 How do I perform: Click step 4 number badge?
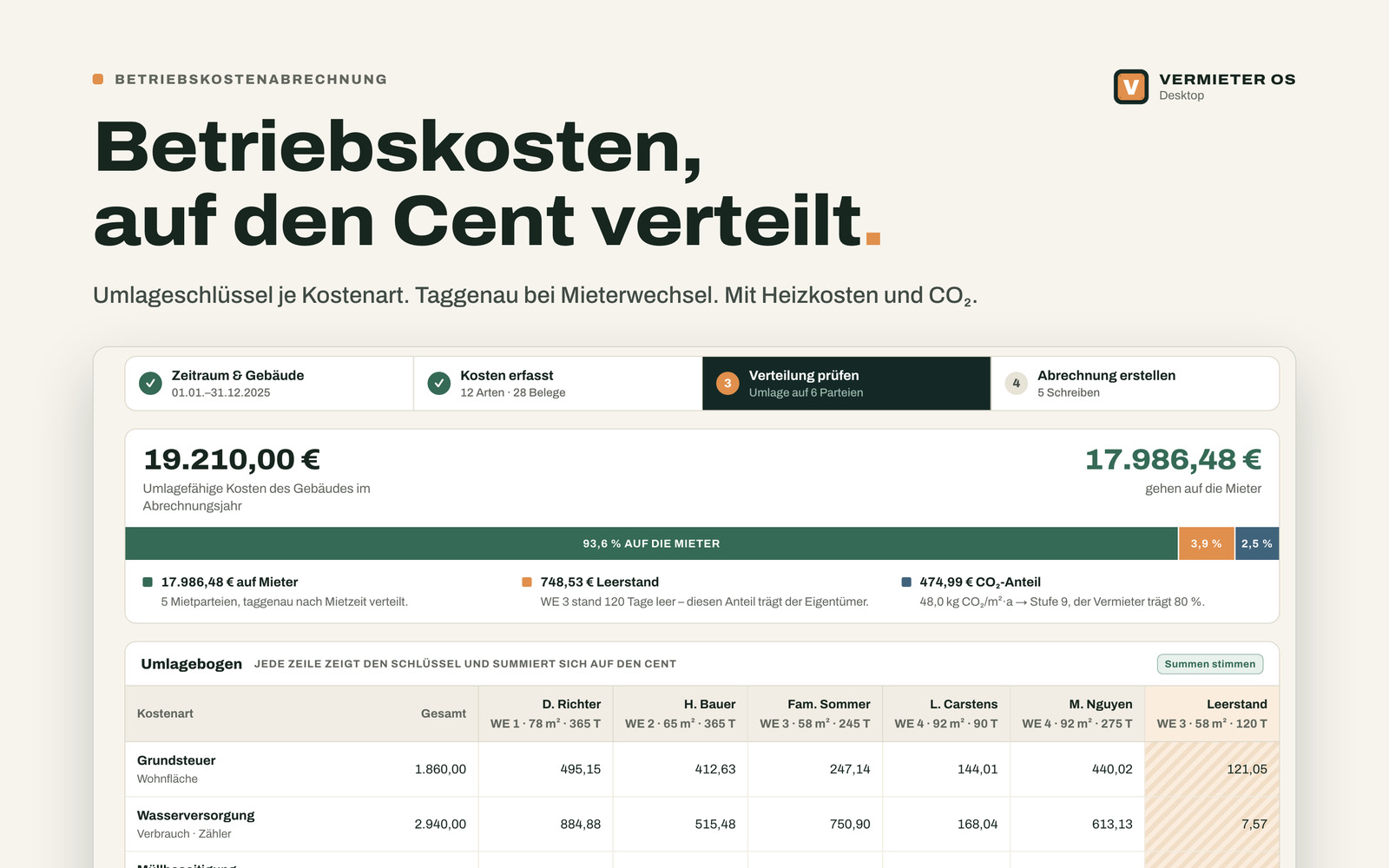coord(1017,383)
